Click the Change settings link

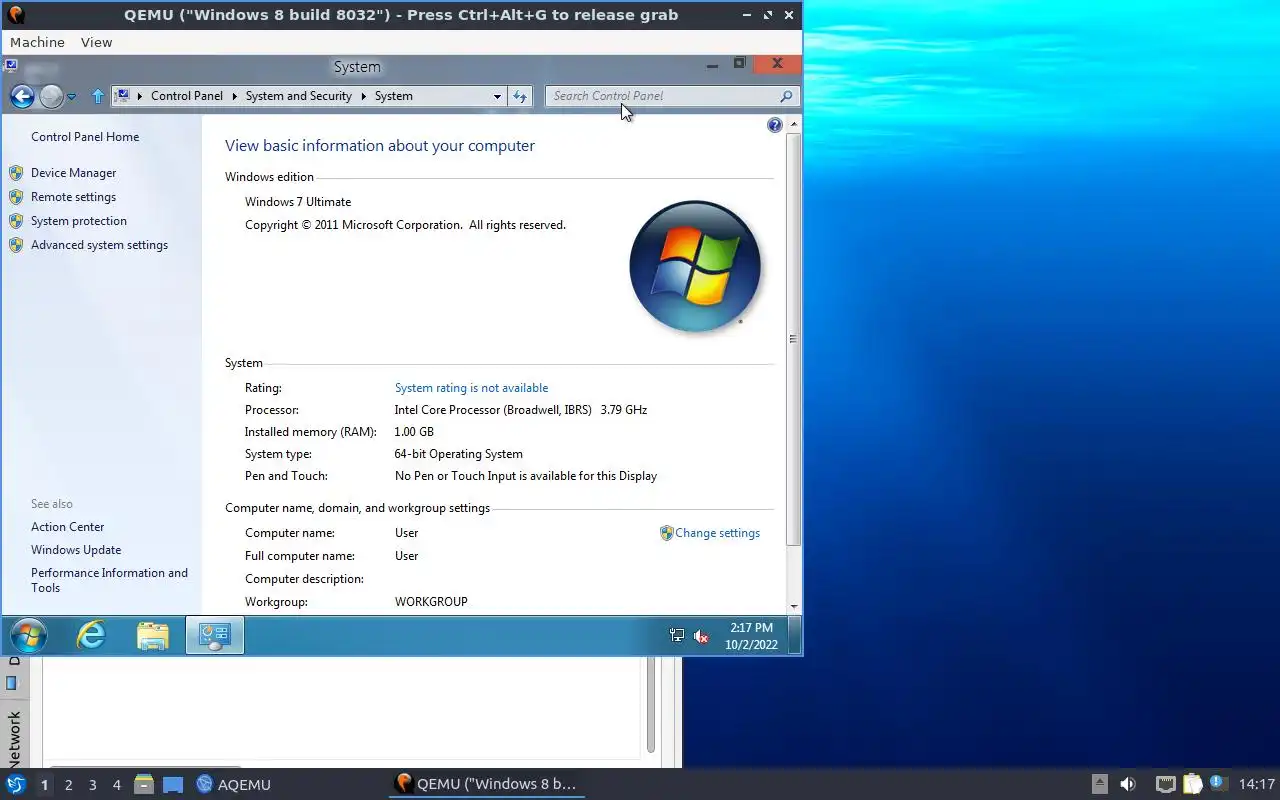tap(717, 533)
